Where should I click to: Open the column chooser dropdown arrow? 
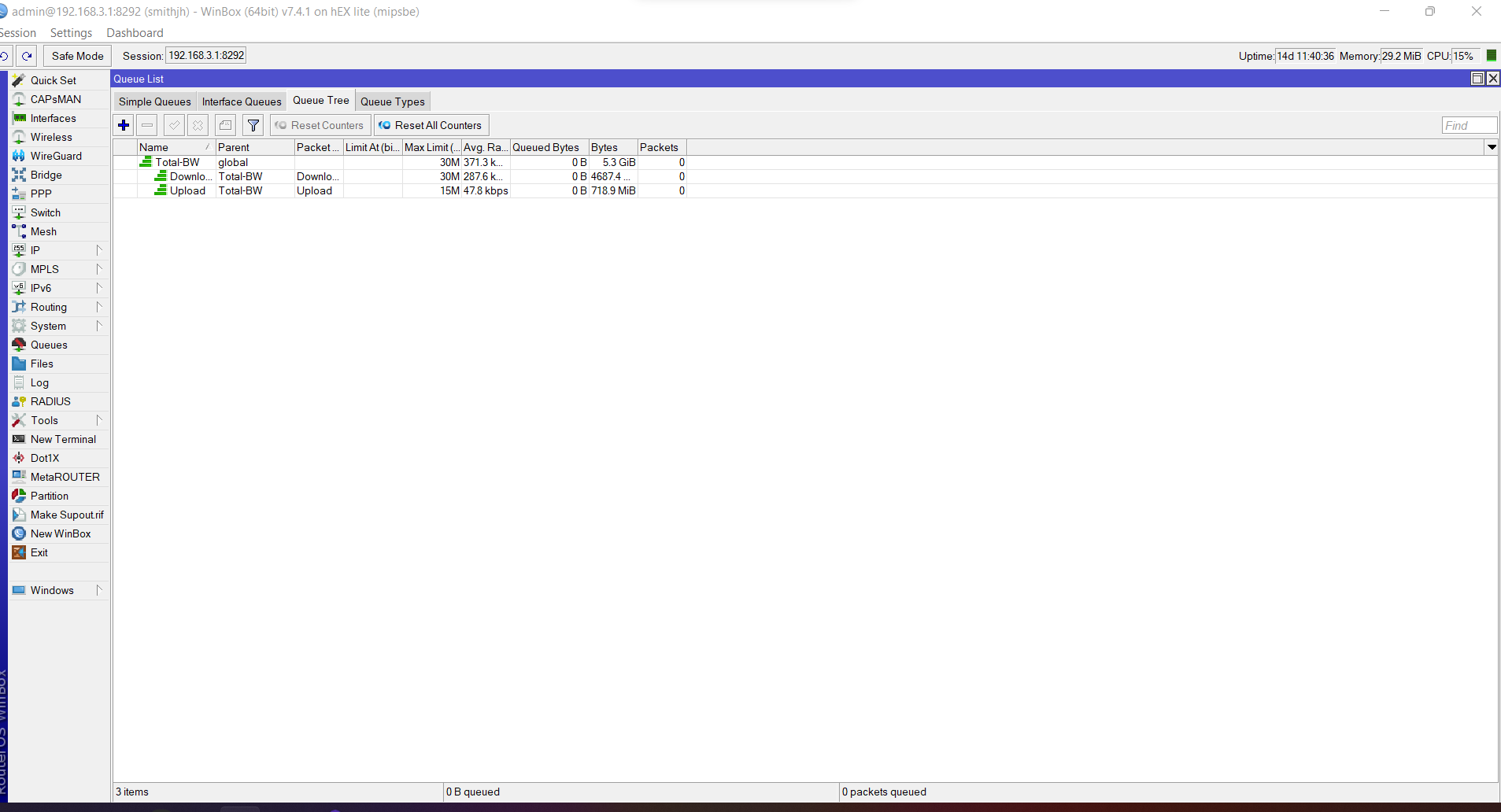(x=1491, y=147)
